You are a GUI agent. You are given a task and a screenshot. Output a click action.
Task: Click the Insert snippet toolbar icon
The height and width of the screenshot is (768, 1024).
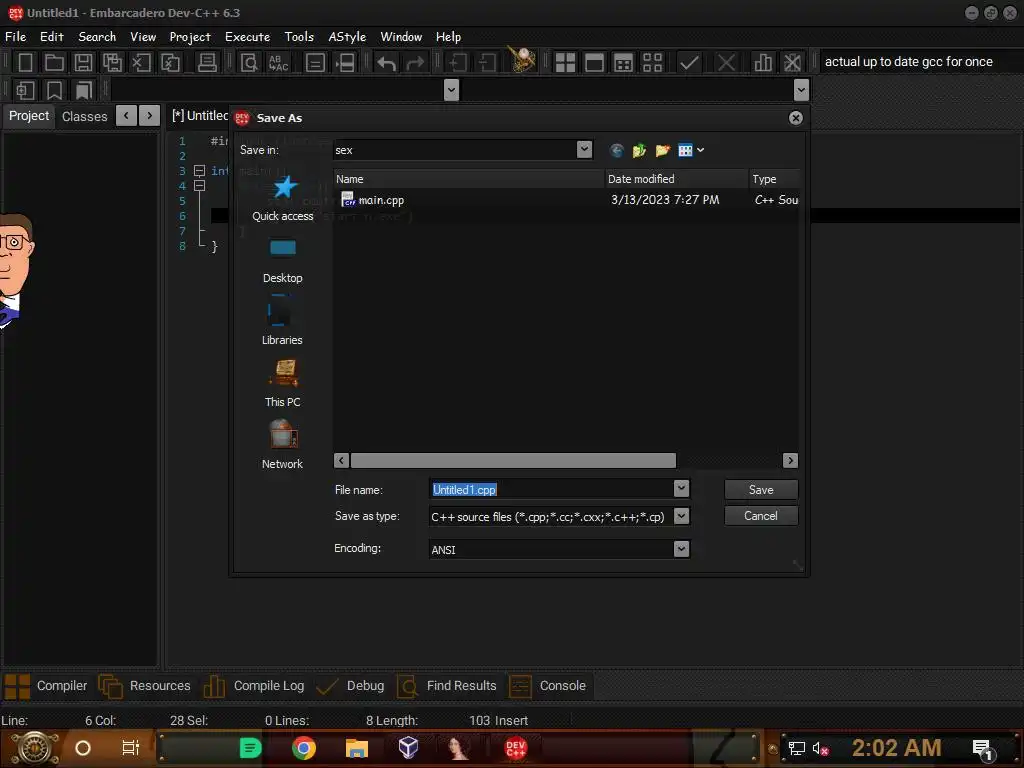pos(25,90)
